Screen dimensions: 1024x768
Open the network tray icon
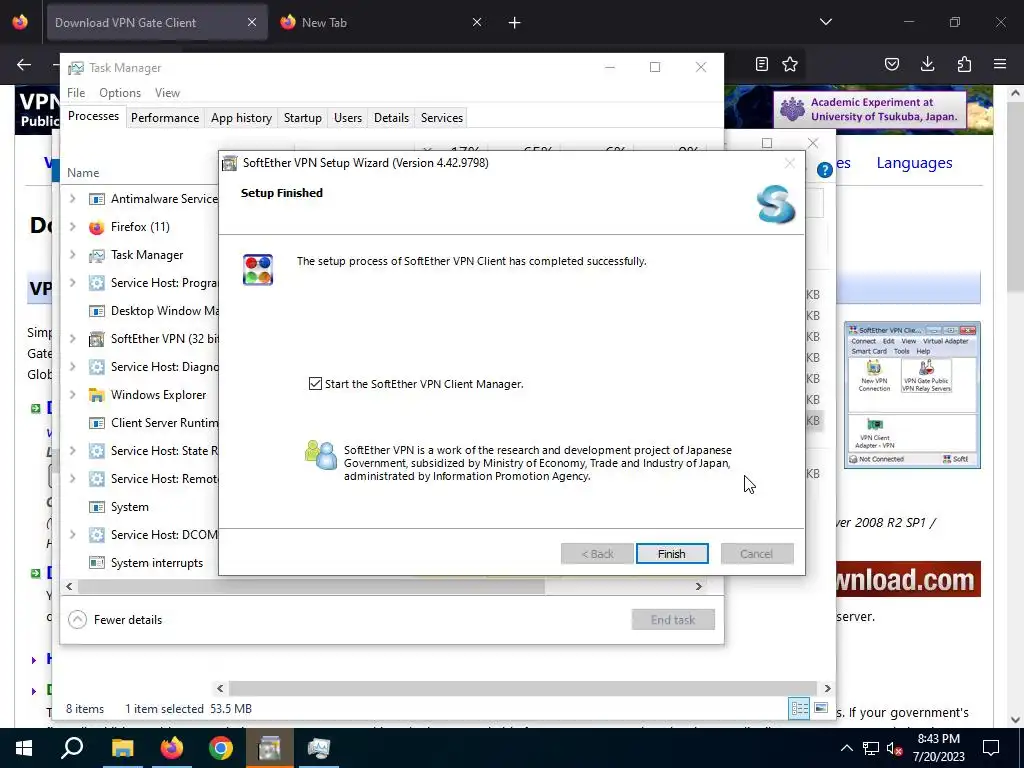871,748
